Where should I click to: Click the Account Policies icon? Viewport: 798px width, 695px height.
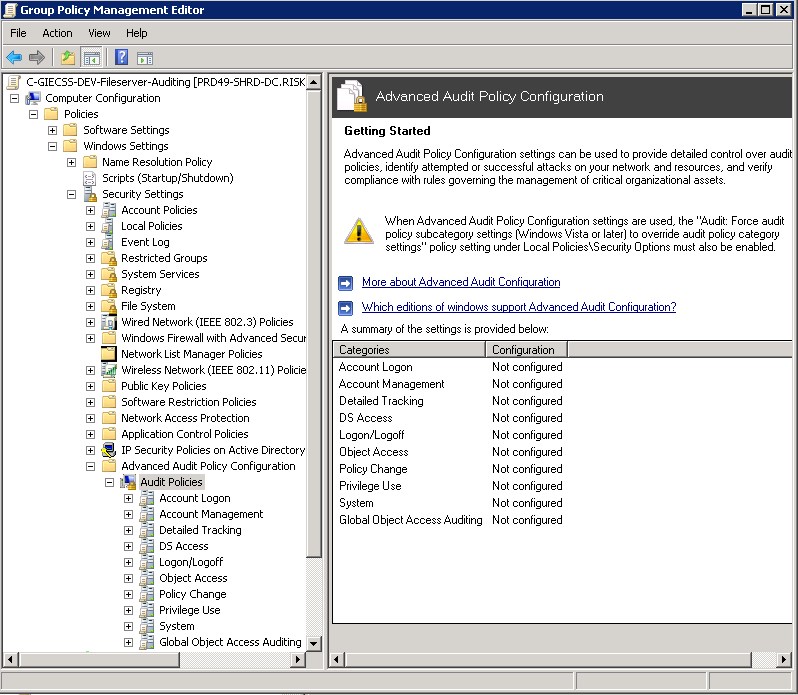click(109, 210)
